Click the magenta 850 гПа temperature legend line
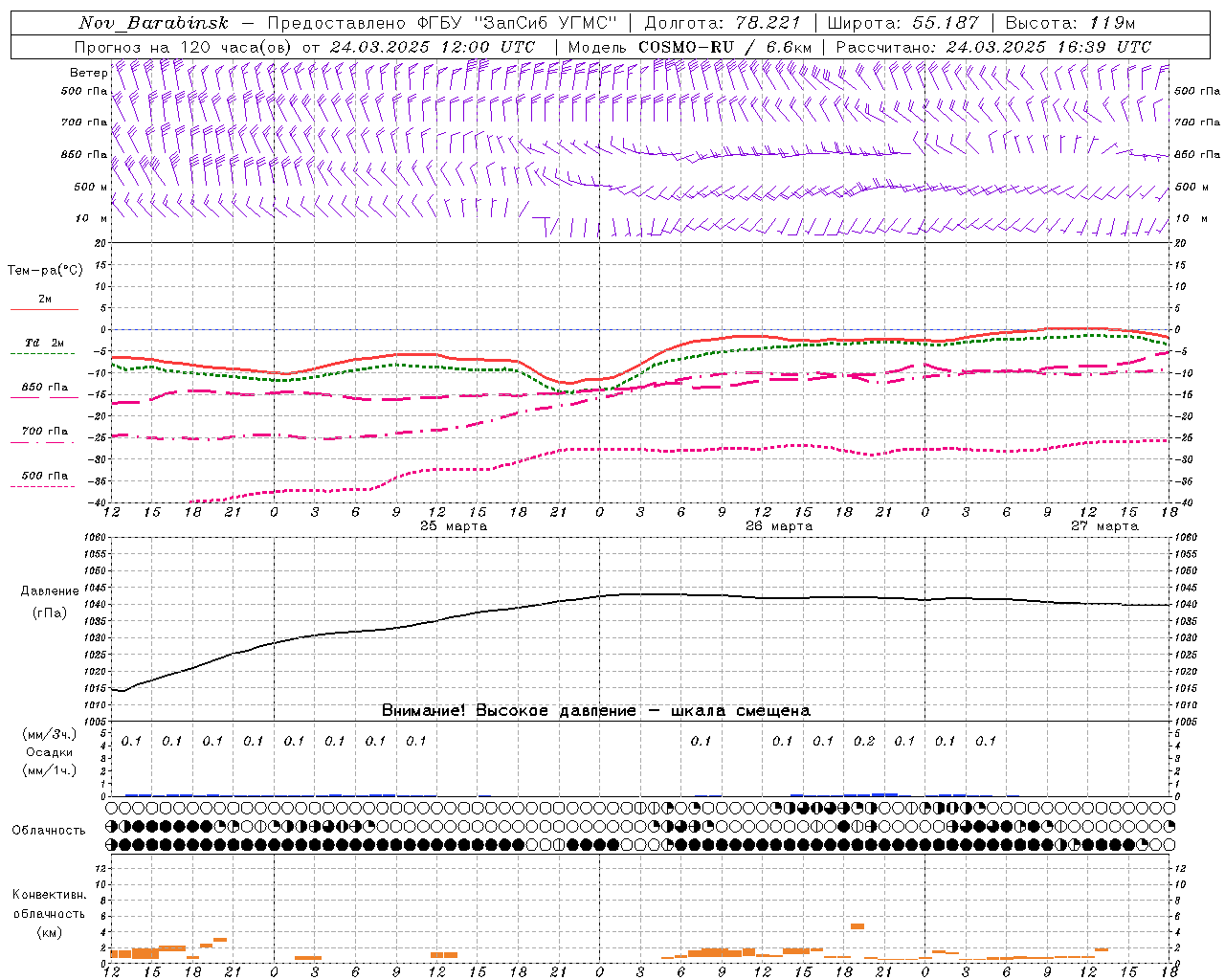The height and width of the screenshot is (980, 1225). (x=44, y=397)
